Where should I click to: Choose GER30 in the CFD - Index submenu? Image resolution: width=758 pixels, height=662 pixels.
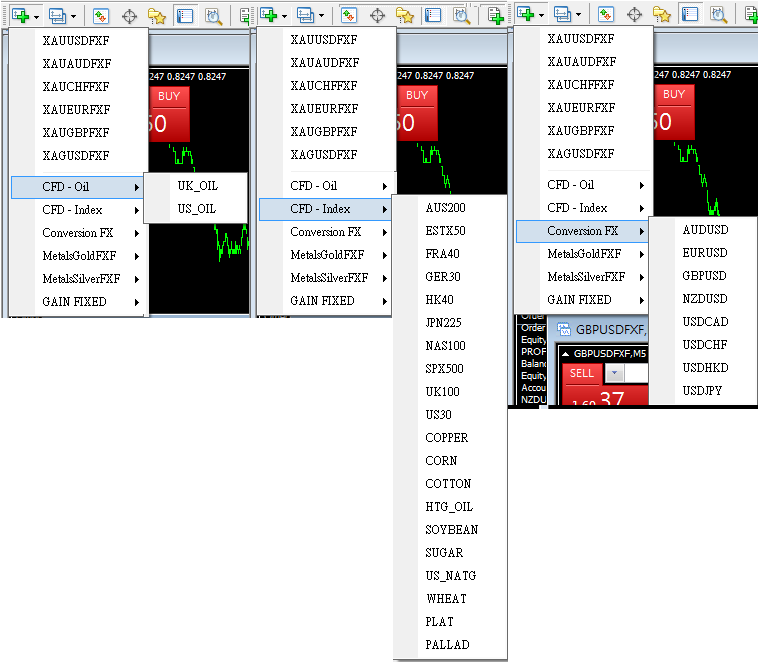tap(443, 277)
